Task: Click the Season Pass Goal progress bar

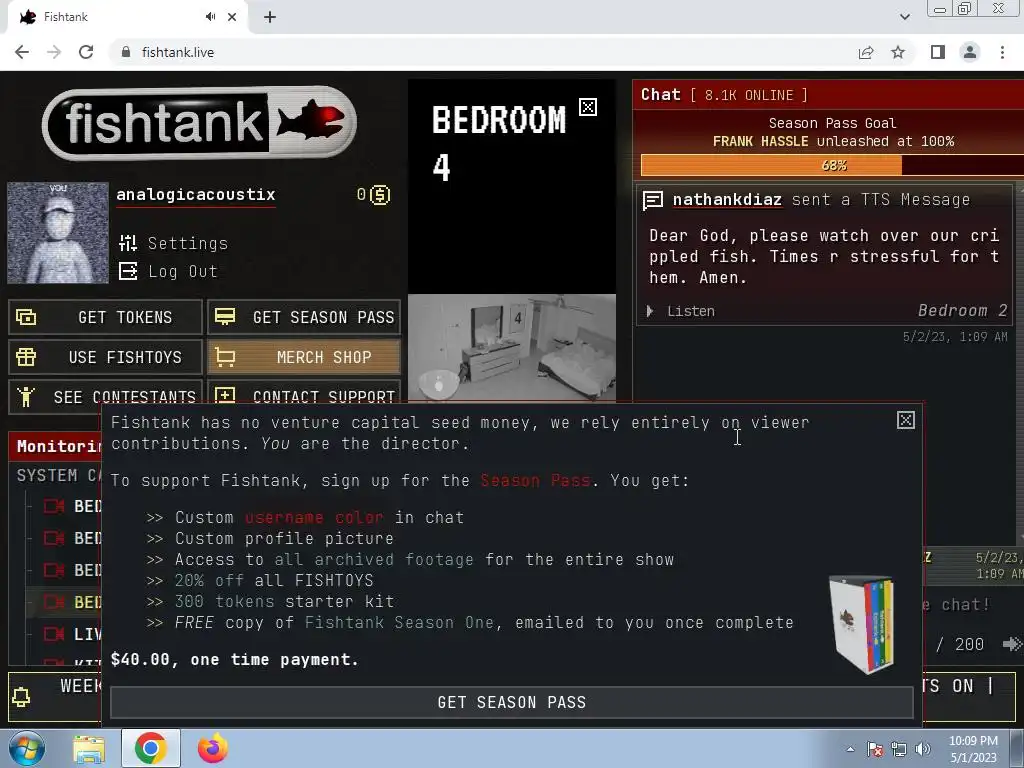Action: click(832, 165)
